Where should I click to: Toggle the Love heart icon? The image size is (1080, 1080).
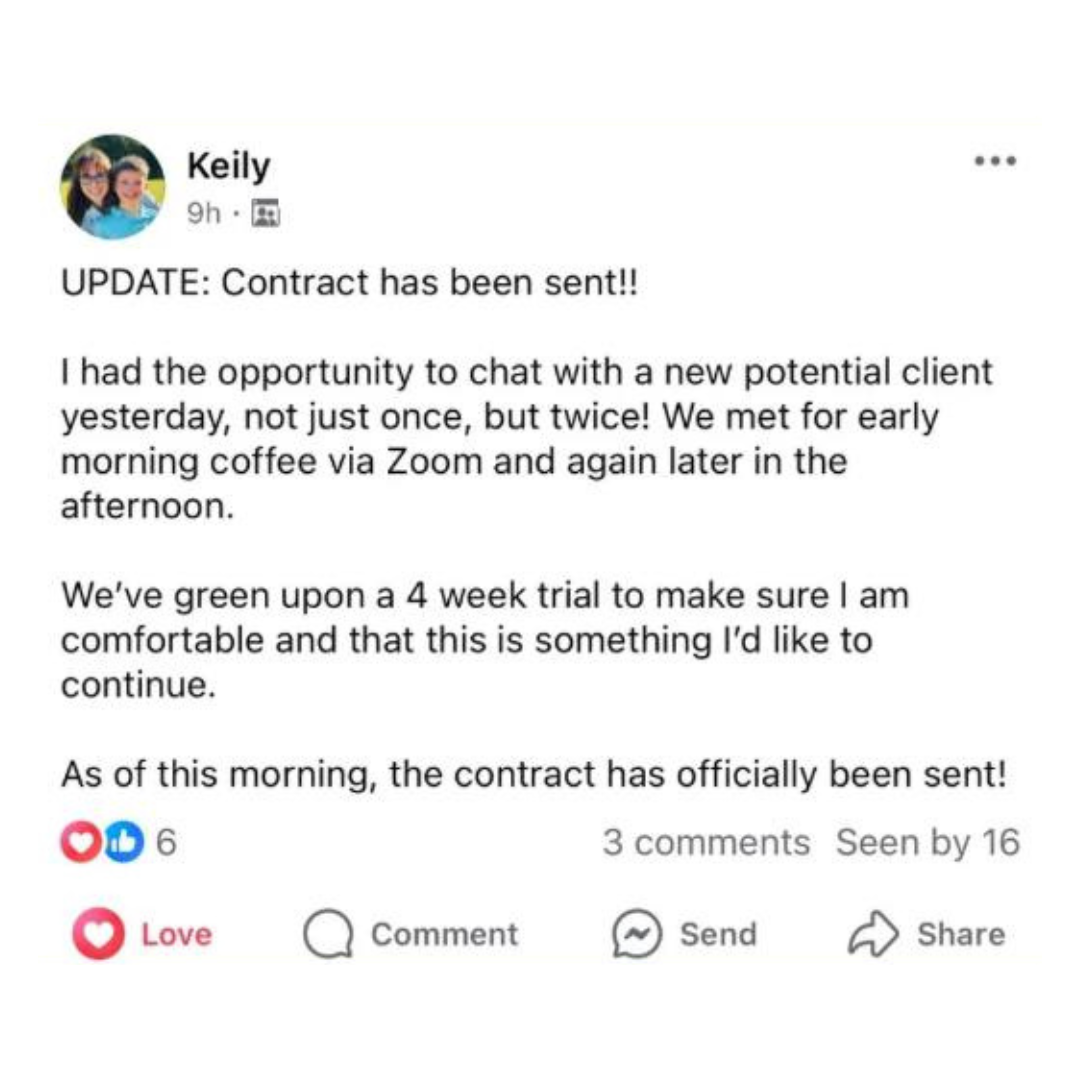(98, 933)
